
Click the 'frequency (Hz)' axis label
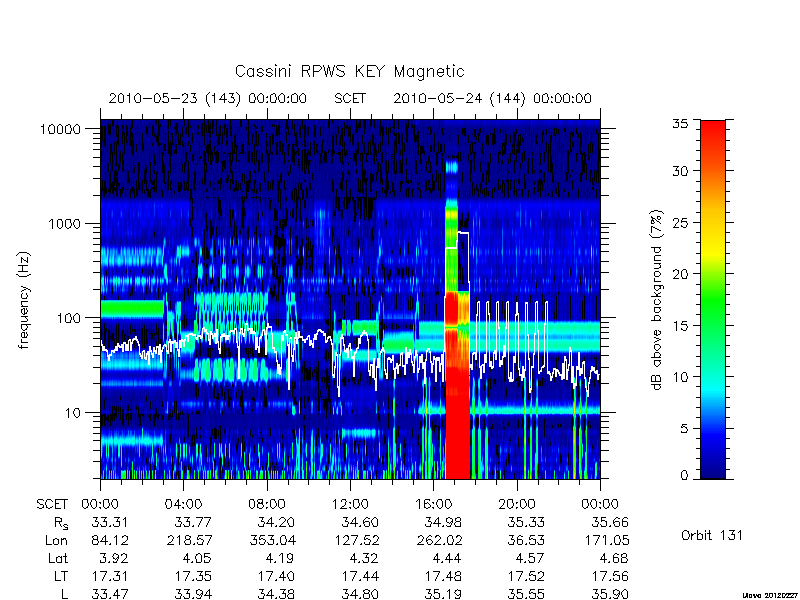coord(23,301)
